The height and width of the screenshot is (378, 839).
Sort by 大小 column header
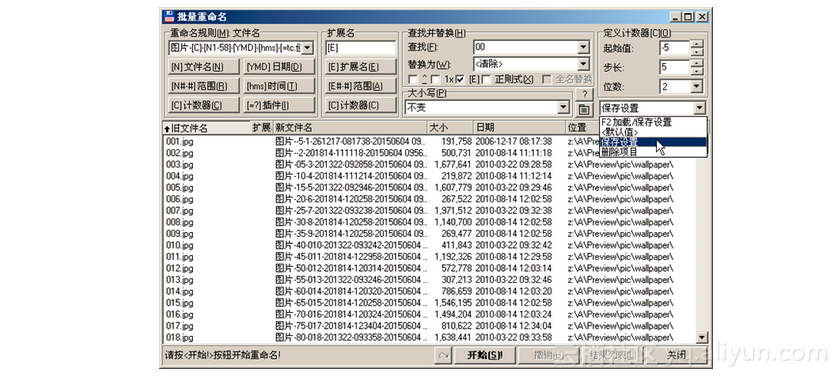pyautogui.click(x=451, y=128)
